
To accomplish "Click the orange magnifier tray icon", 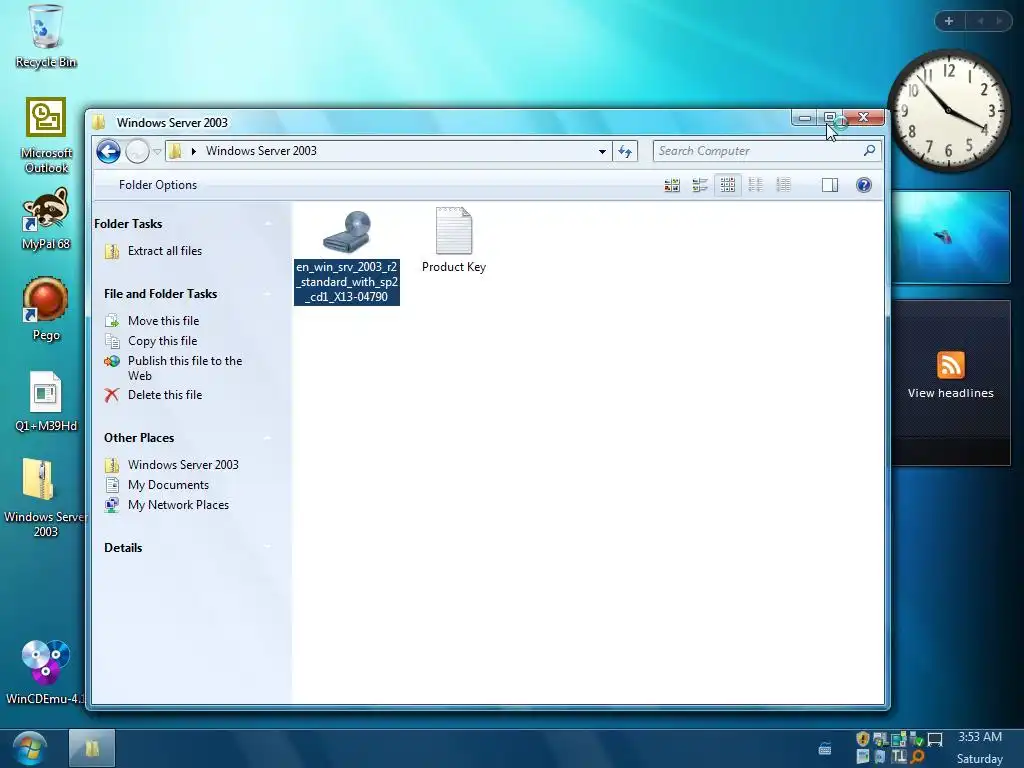I will pyautogui.click(x=918, y=757).
